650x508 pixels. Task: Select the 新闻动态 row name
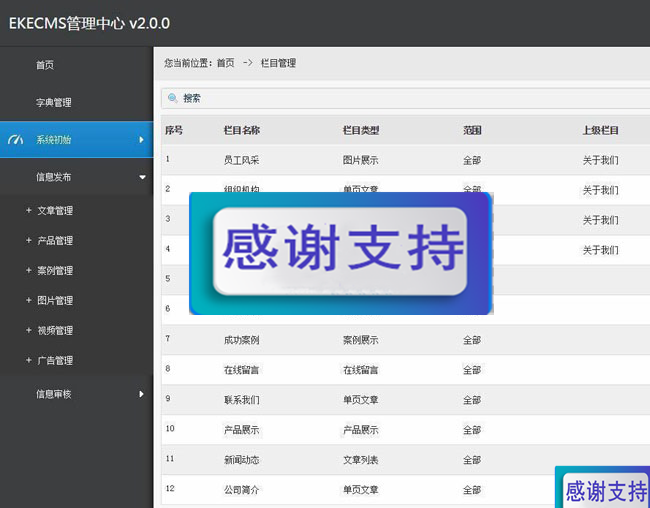point(242,460)
